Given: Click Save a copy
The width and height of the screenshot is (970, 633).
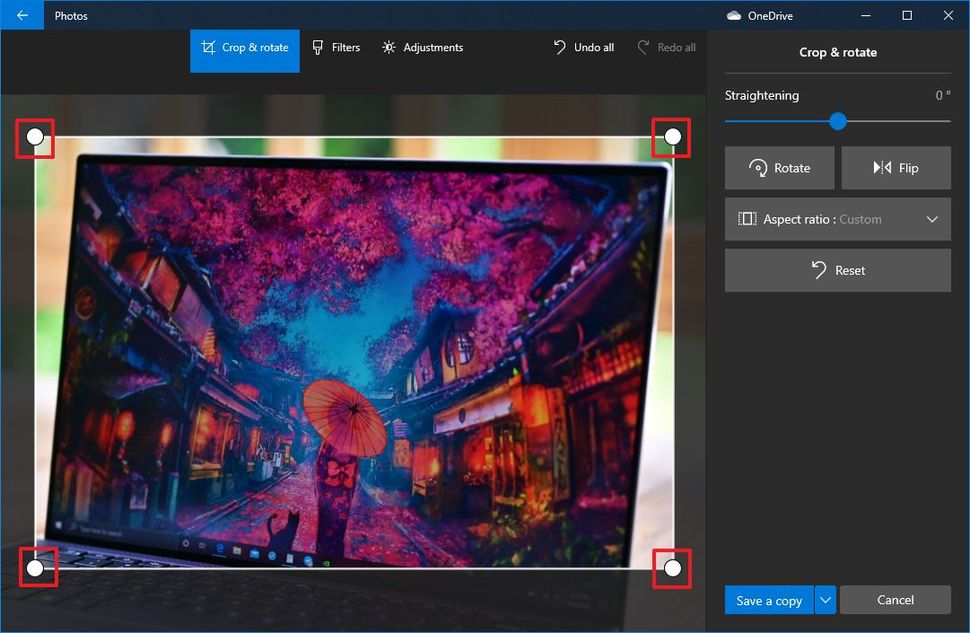Looking at the screenshot, I should pyautogui.click(x=768, y=600).
